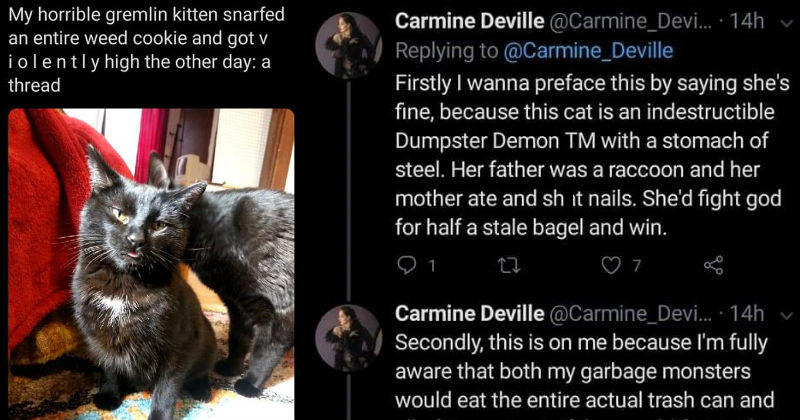The image size is (800, 420).
Task: Like the tweet with 7 likes
Action: (x=608, y=265)
